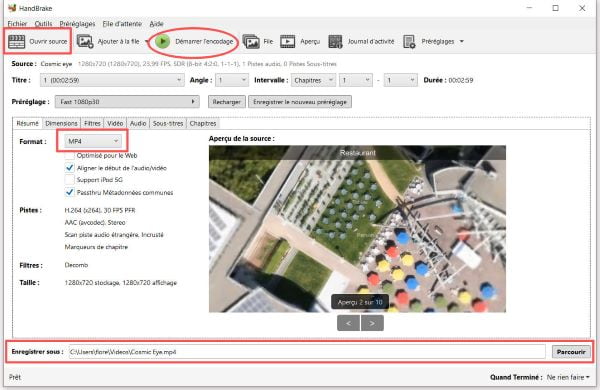Switch to the Chapitres tab

203,123
